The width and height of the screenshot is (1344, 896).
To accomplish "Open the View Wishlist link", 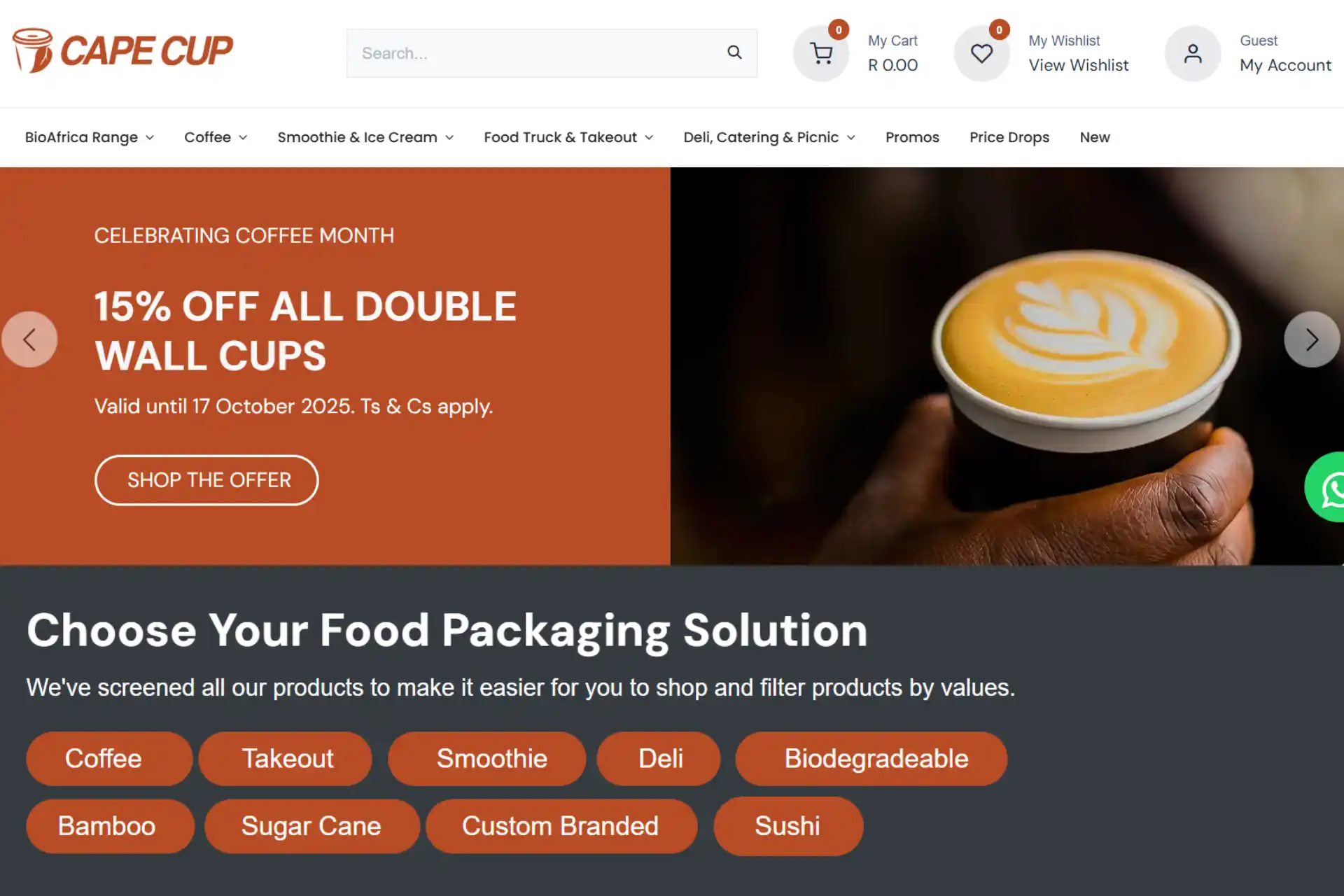I will (x=1078, y=65).
